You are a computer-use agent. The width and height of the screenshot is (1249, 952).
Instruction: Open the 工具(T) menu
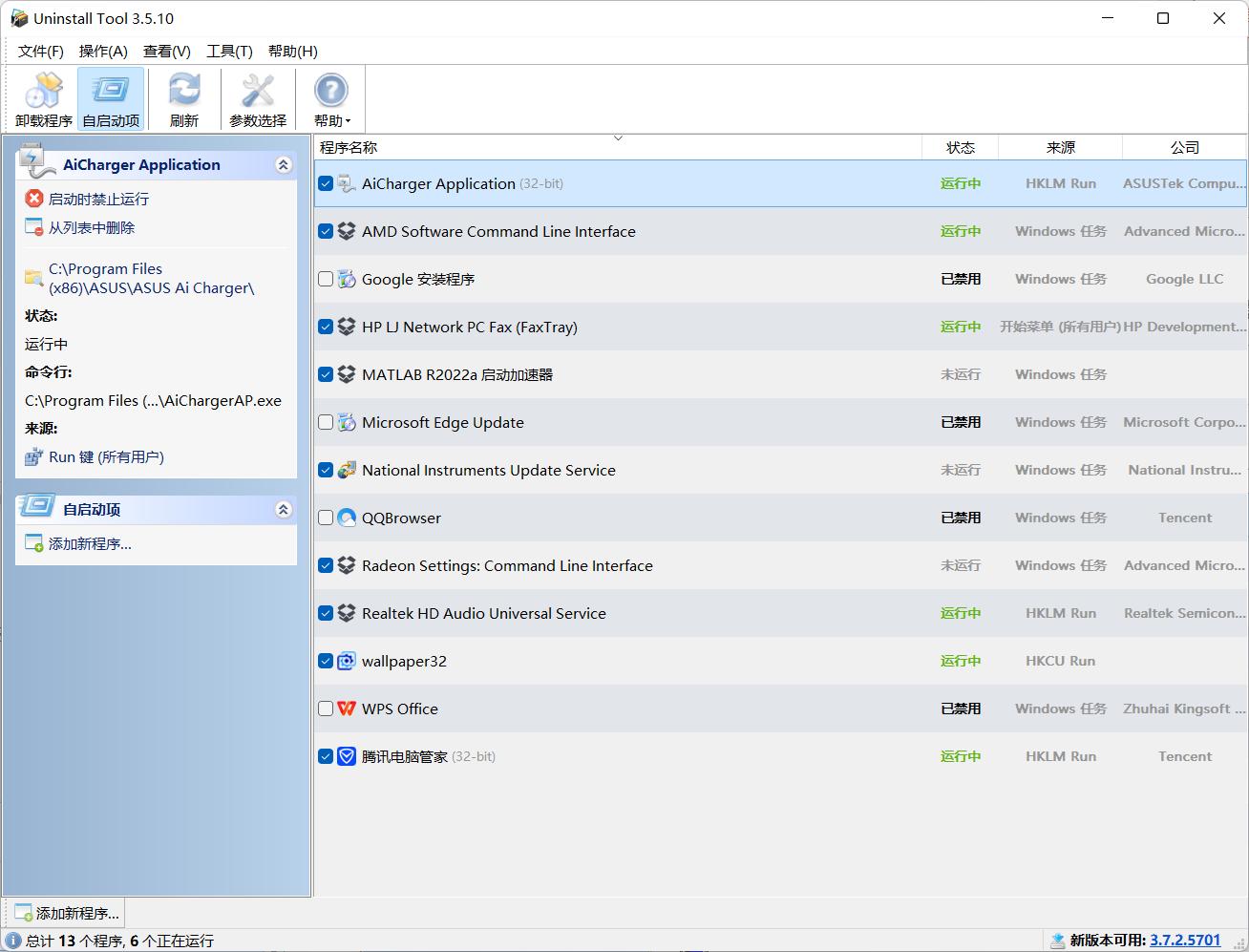click(229, 52)
